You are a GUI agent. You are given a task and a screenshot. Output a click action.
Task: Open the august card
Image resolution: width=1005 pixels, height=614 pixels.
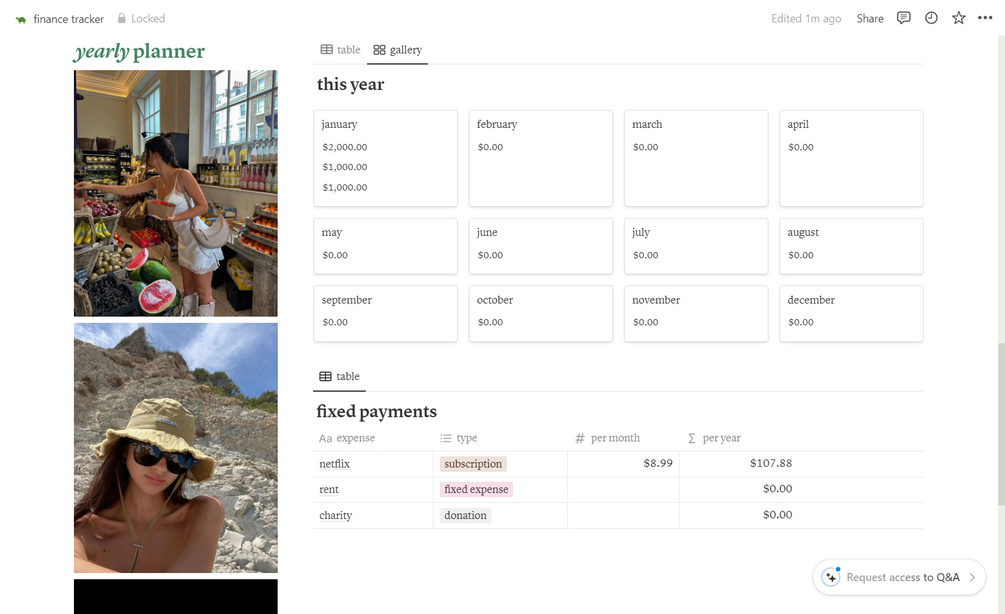(x=851, y=246)
